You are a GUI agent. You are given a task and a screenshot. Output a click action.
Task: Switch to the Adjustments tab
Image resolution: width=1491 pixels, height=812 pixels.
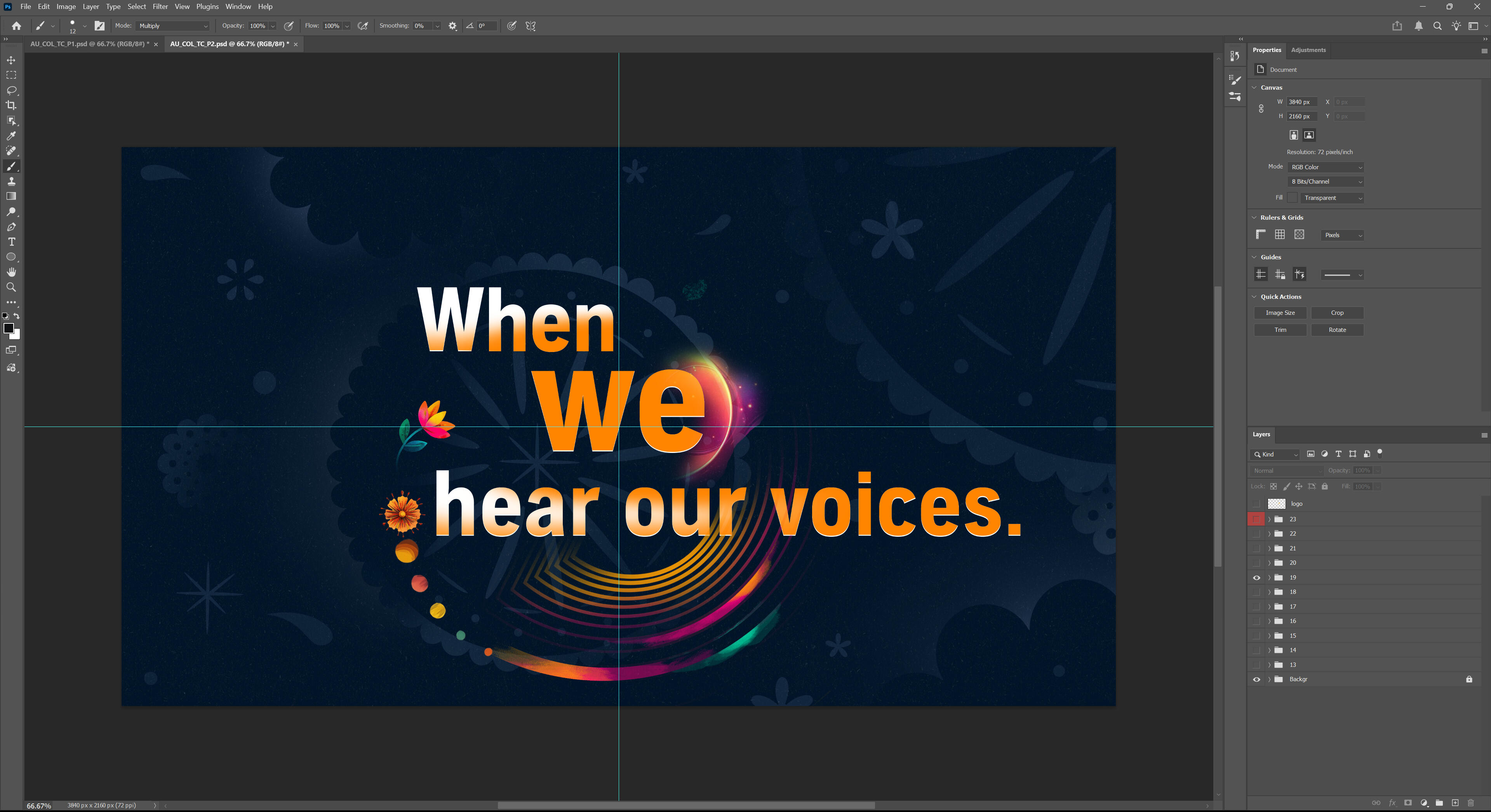point(1308,50)
